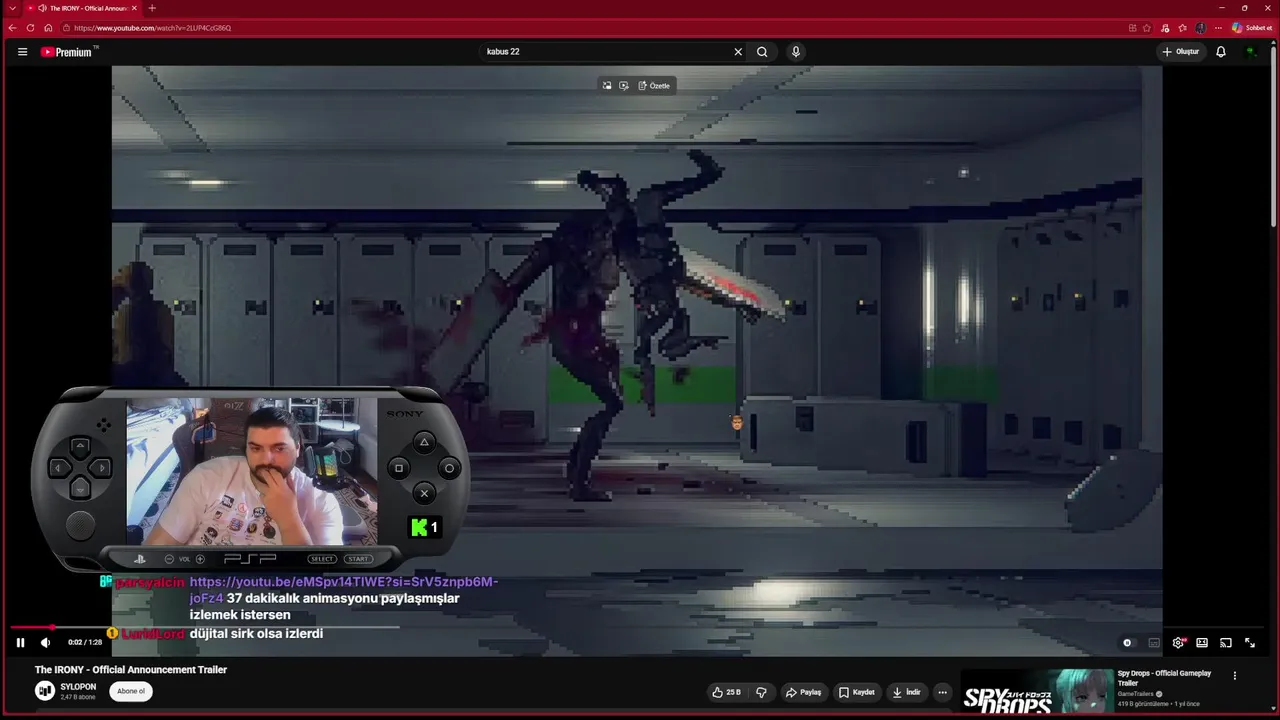This screenshot has width=1280, height=720.
Task: Open YouTube notifications bell
Action: tap(1221, 52)
